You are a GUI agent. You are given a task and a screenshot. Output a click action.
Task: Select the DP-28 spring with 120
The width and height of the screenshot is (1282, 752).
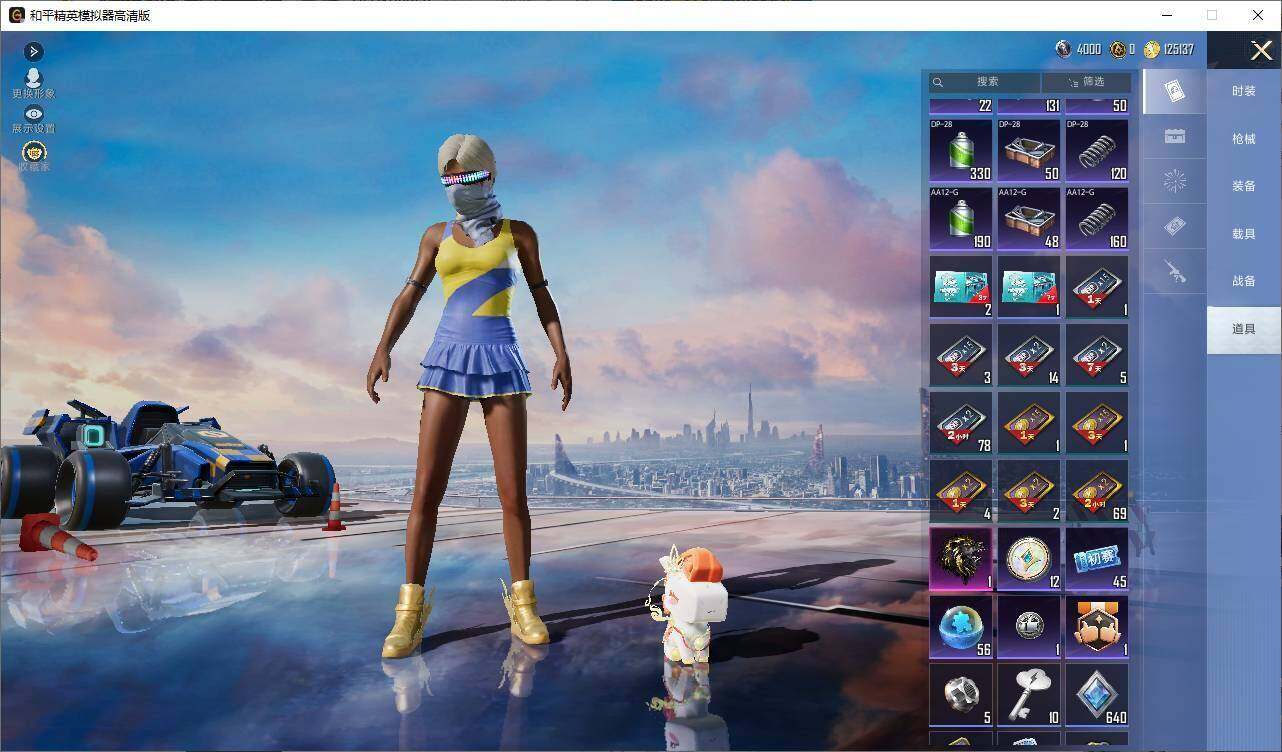tap(1097, 150)
